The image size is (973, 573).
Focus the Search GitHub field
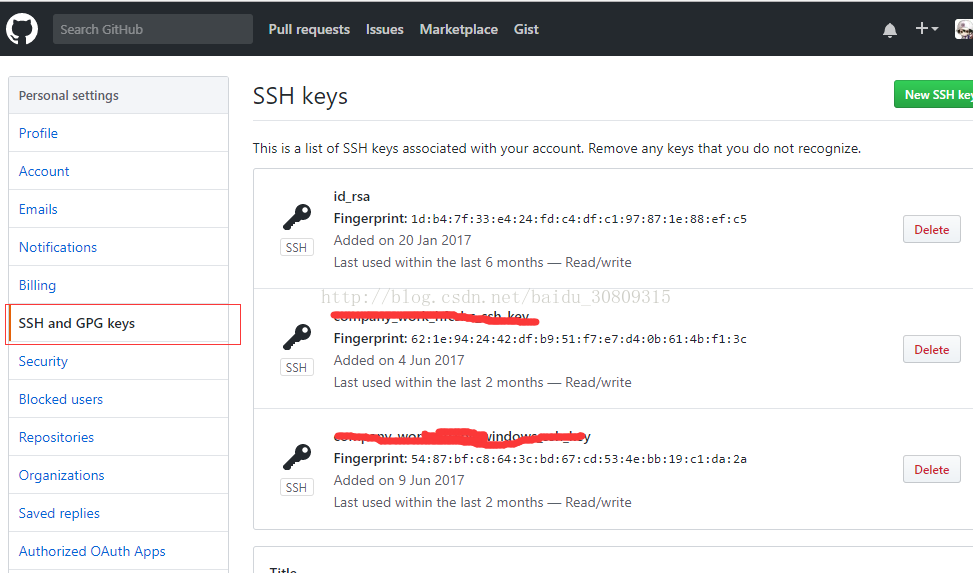(x=152, y=29)
